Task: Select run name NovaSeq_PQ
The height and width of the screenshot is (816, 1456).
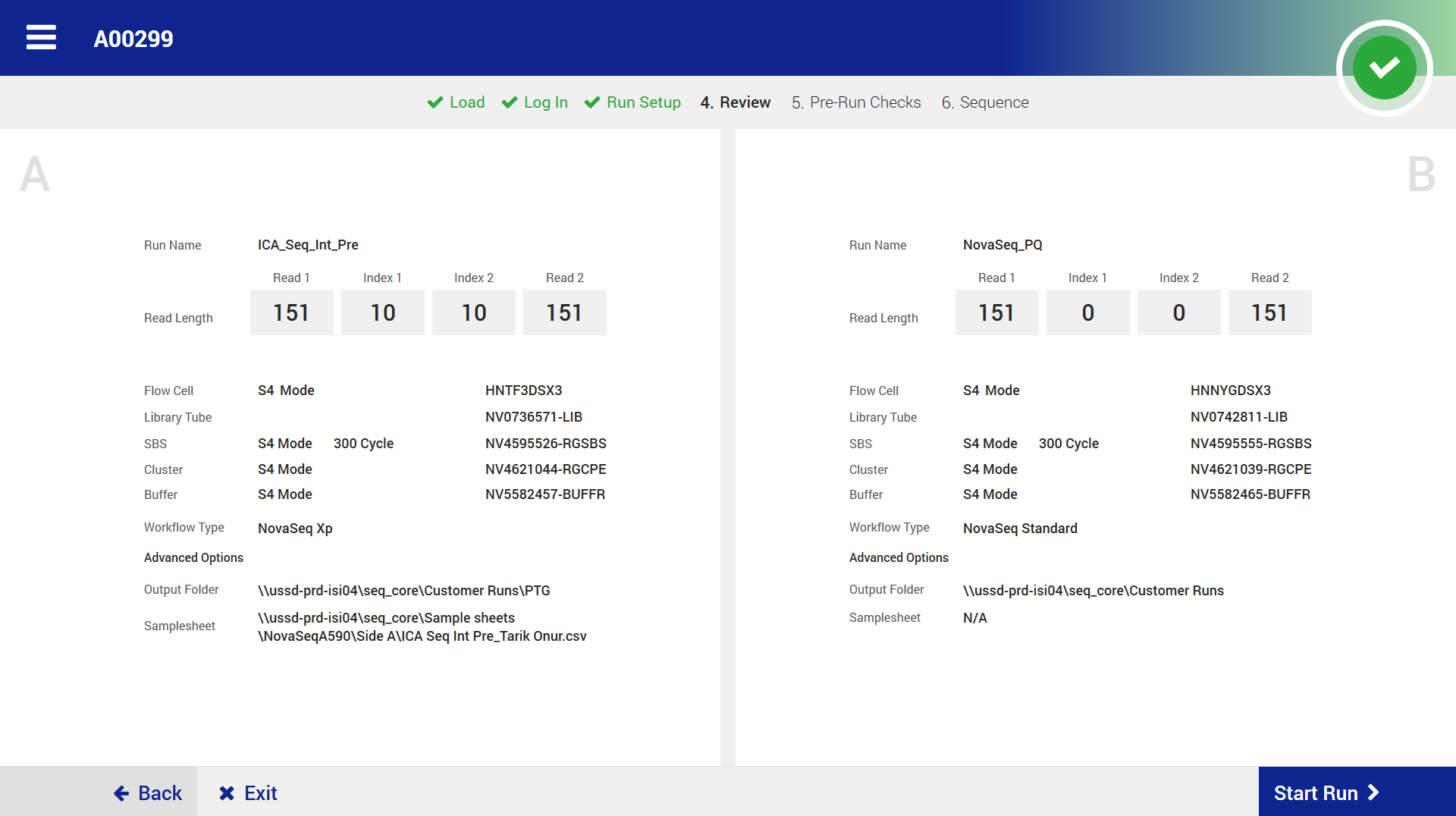Action: (x=1003, y=245)
